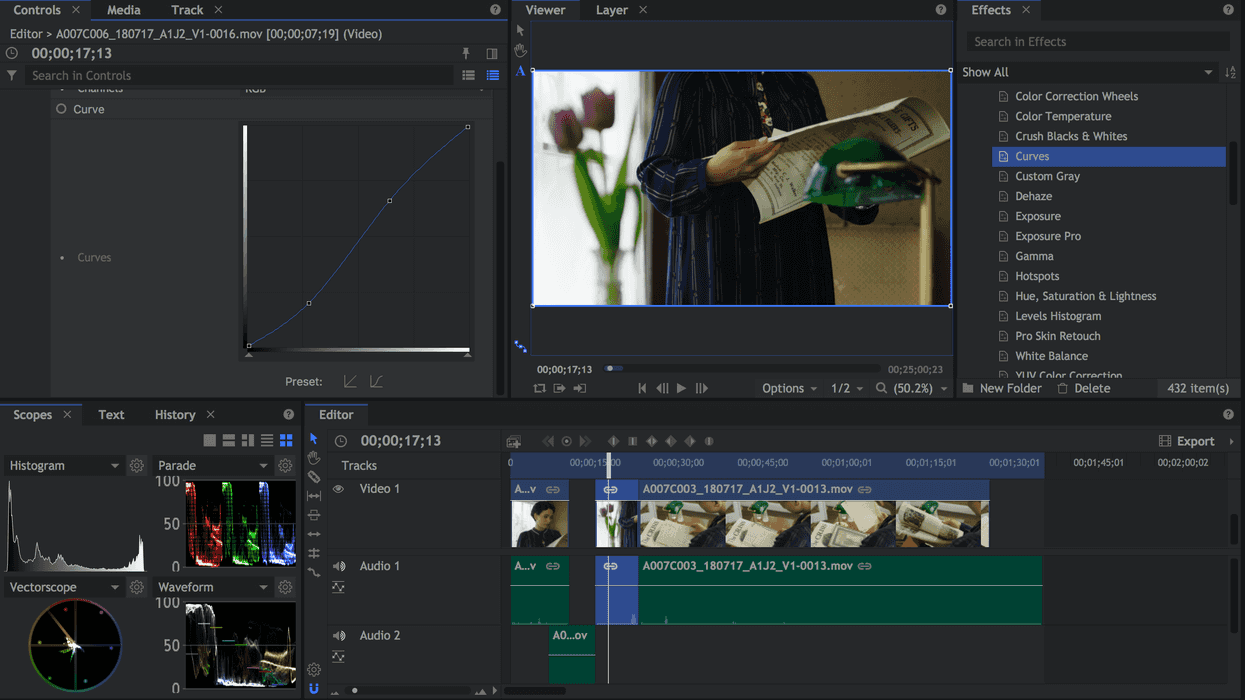This screenshot has width=1245, height=700.
Task: Switch Controls to the list view icon
Action: (x=468, y=76)
